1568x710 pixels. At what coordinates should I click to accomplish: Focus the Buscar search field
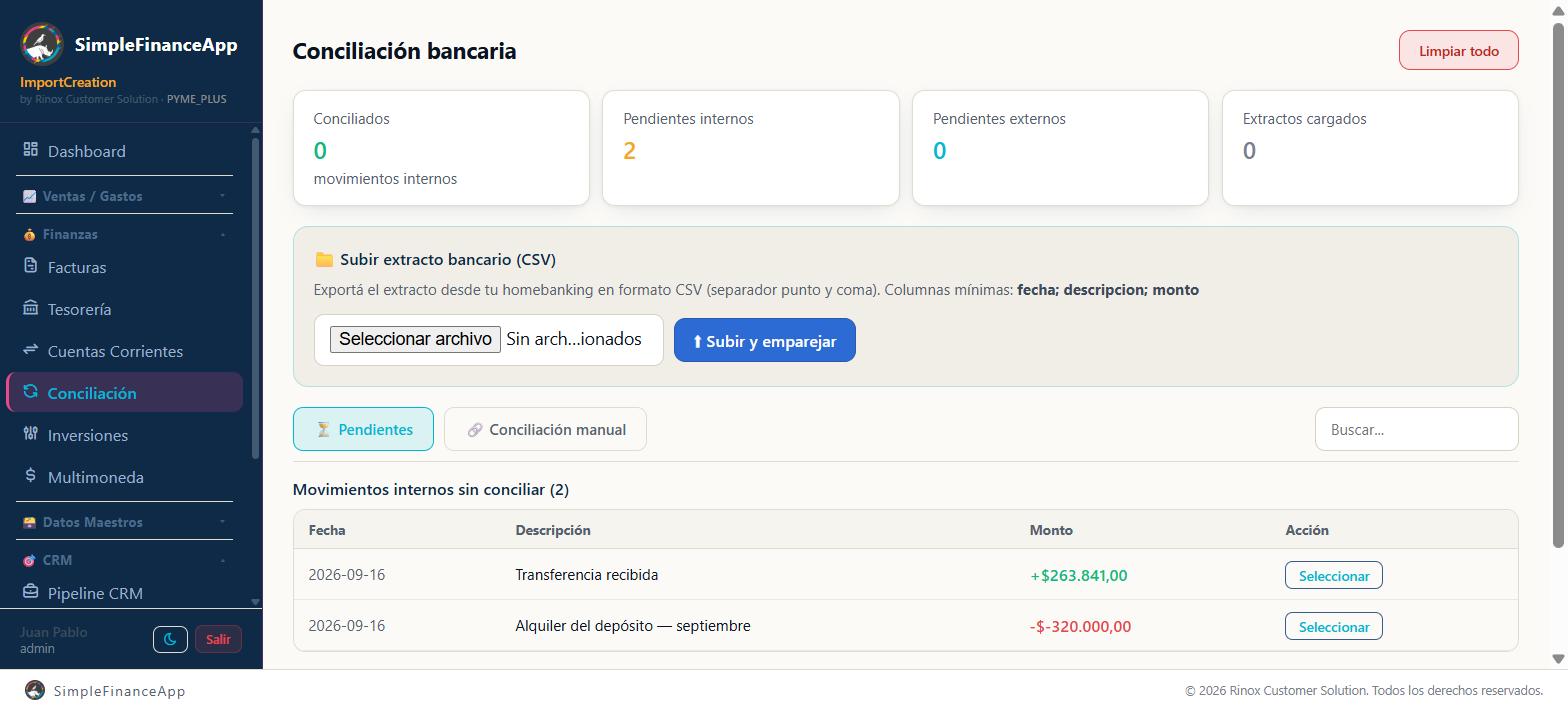[1416, 429]
